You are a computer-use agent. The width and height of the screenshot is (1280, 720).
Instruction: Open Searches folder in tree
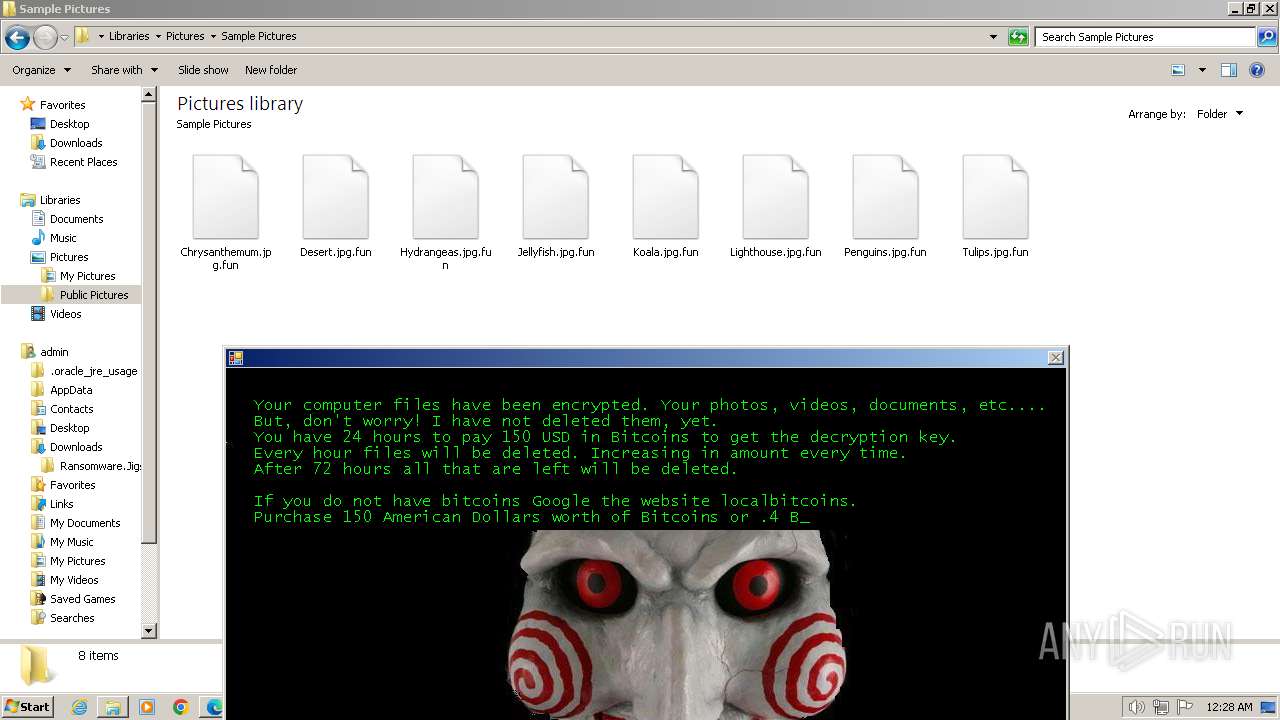(x=72, y=618)
